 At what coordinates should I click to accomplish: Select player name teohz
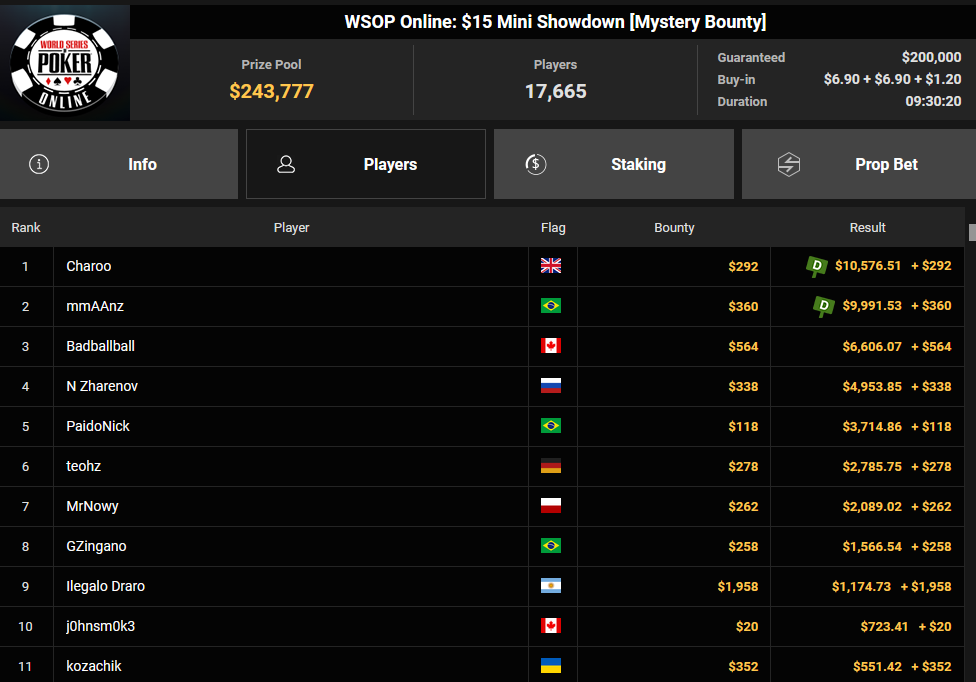tap(83, 466)
